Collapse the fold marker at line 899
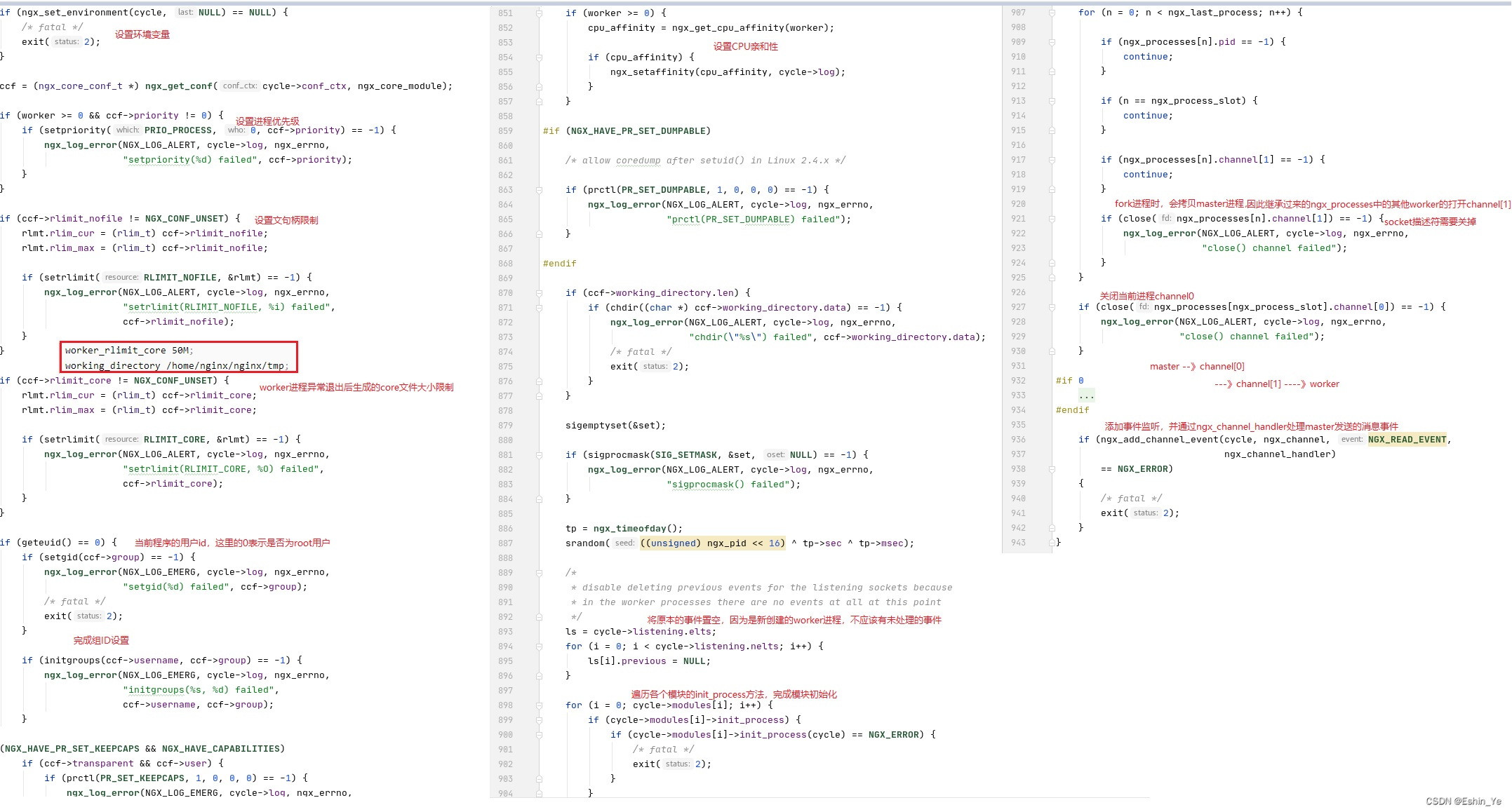The width and height of the screenshot is (1512, 812). [539, 720]
